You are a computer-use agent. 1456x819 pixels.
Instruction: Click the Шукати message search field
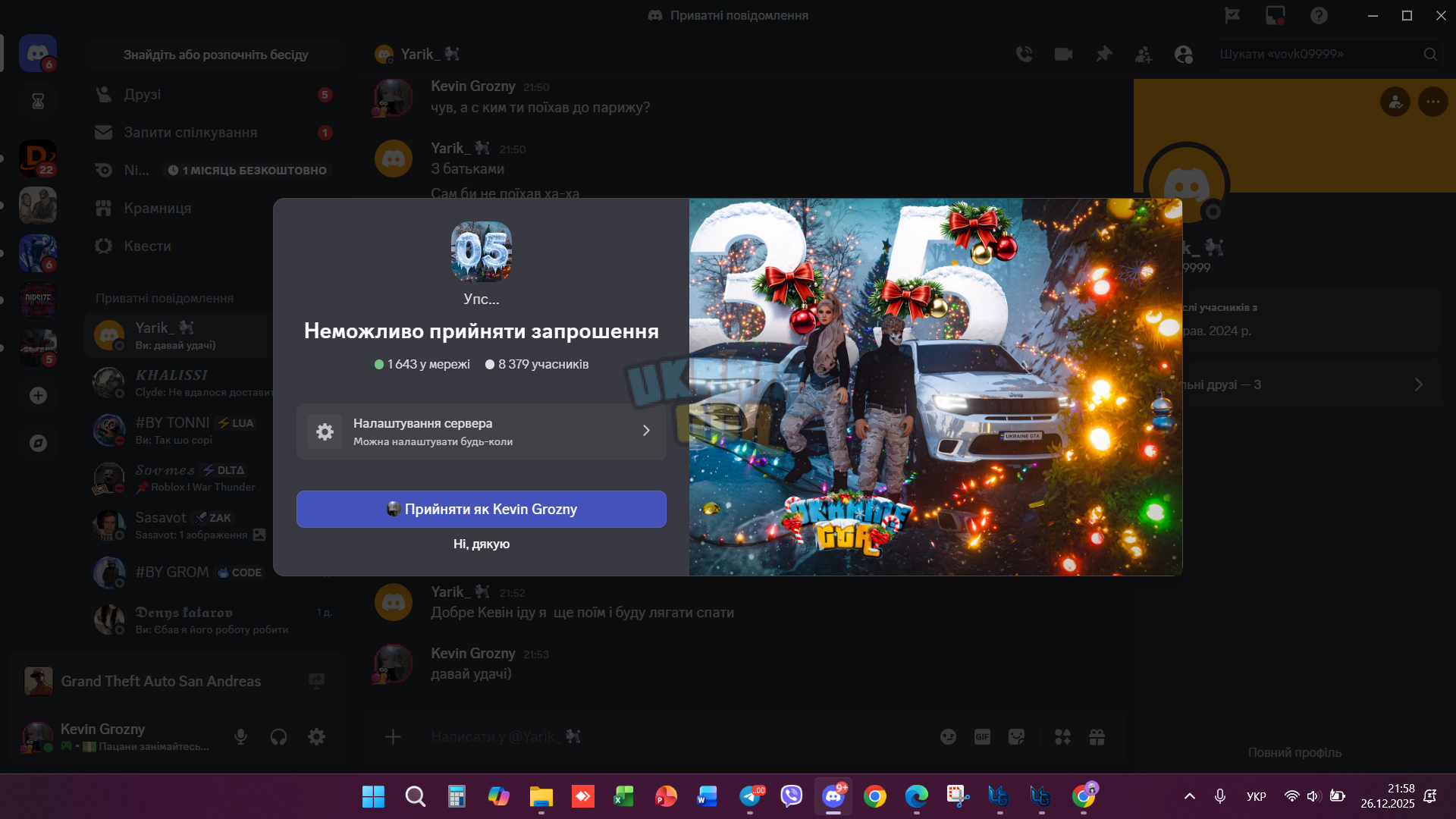tap(1327, 54)
